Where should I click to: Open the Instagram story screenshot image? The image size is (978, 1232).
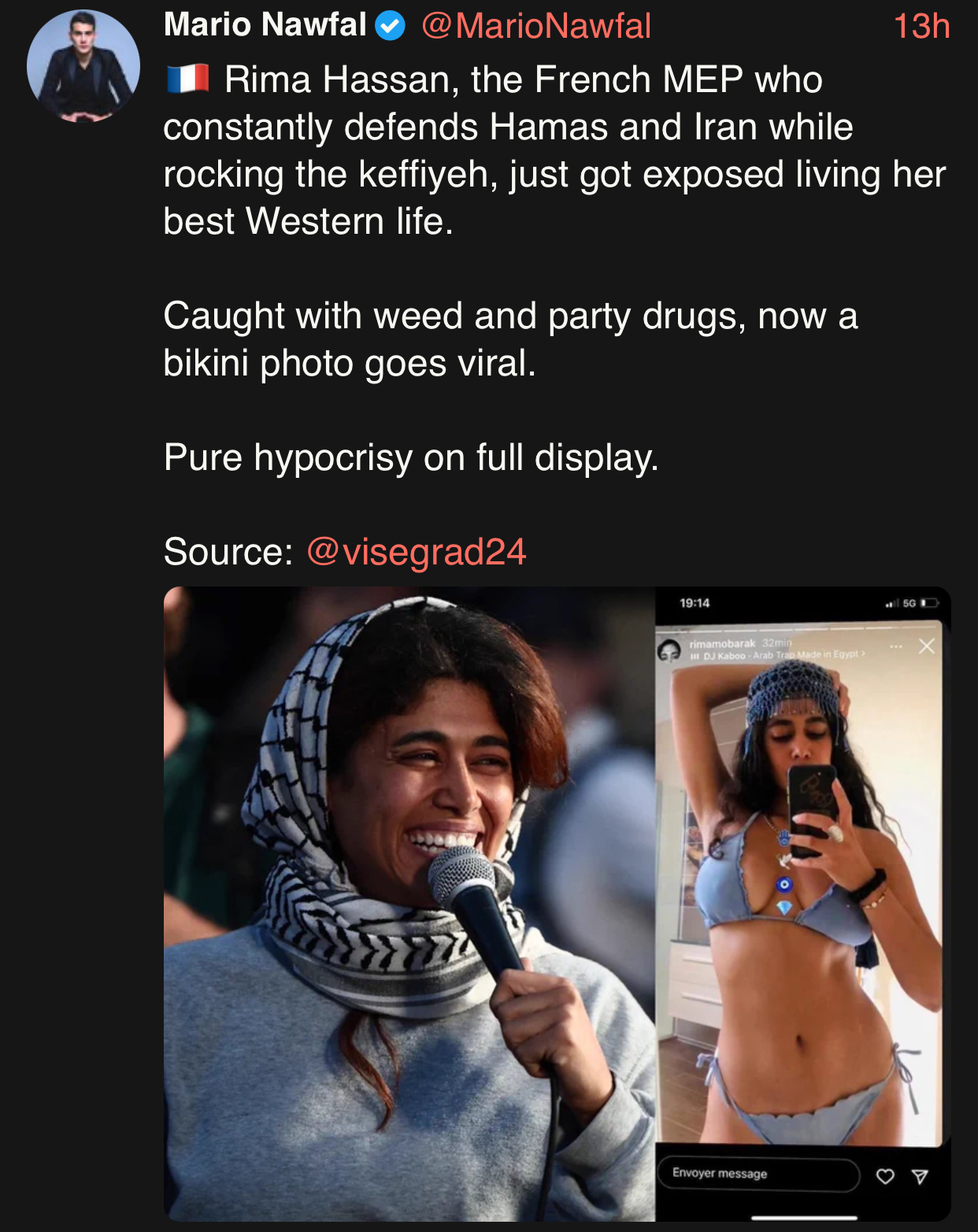(803, 904)
